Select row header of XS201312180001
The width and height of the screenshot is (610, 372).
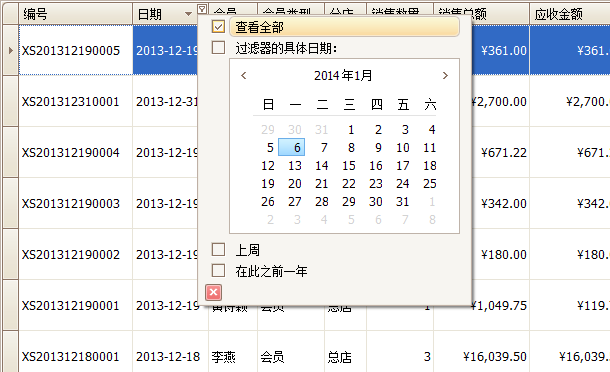(x=11, y=352)
